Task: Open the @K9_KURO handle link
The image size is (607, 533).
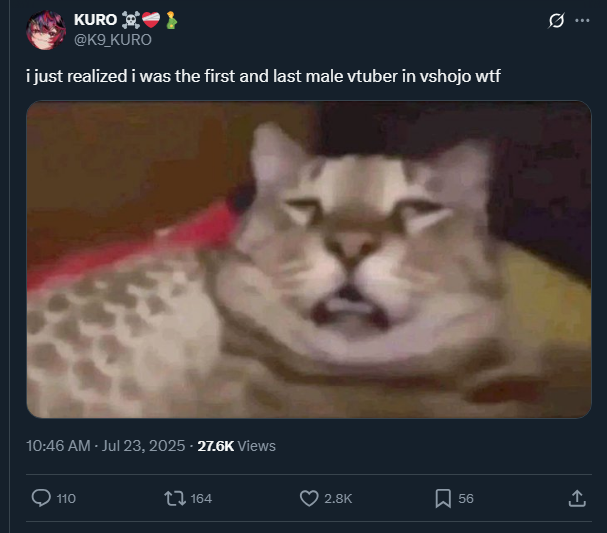Action: point(113,40)
